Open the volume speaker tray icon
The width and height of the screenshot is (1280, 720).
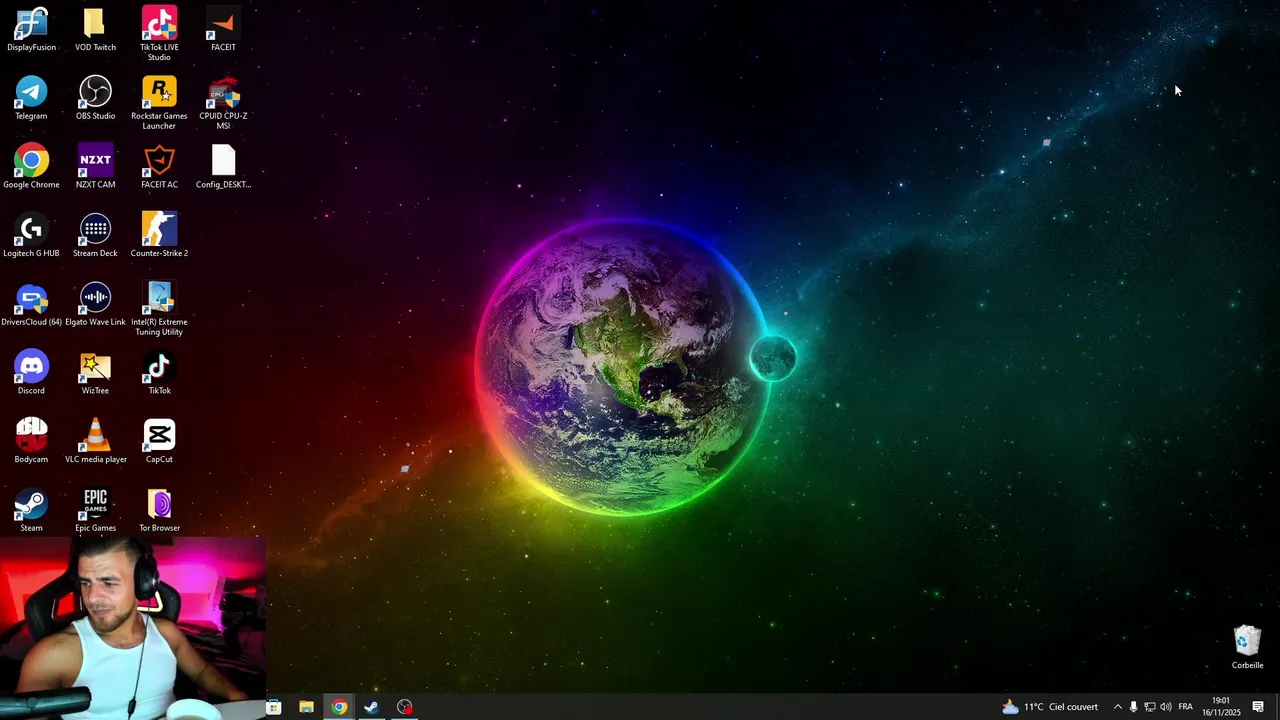coord(1165,707)
